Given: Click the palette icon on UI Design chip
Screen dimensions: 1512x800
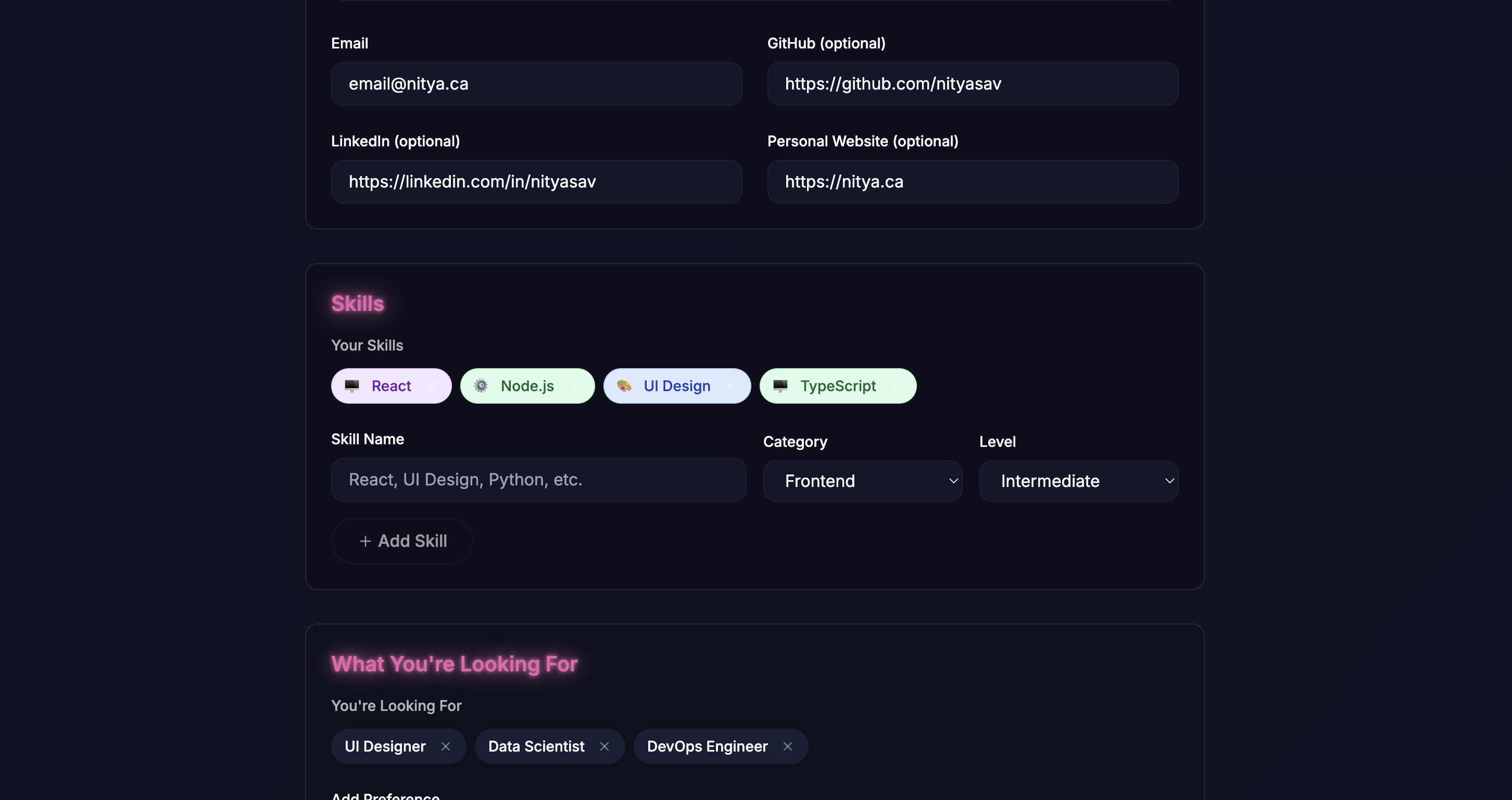Looking at the screenshot, I should point(624,385).
